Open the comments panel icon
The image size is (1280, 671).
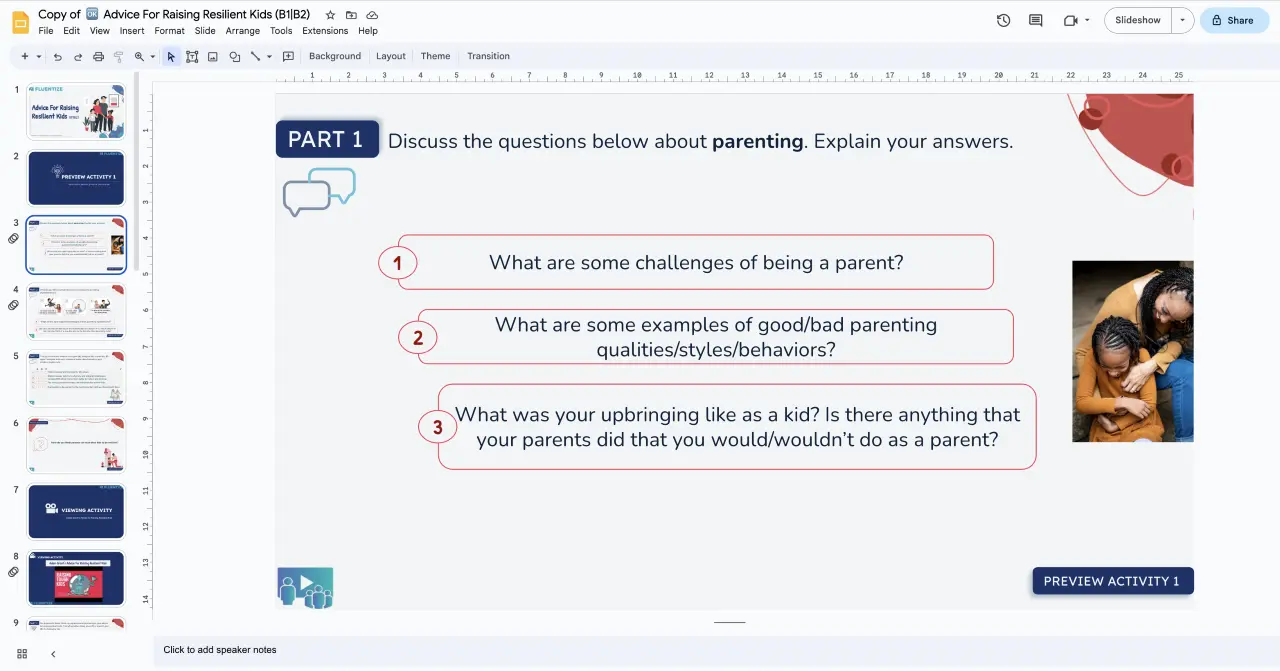1035,20
